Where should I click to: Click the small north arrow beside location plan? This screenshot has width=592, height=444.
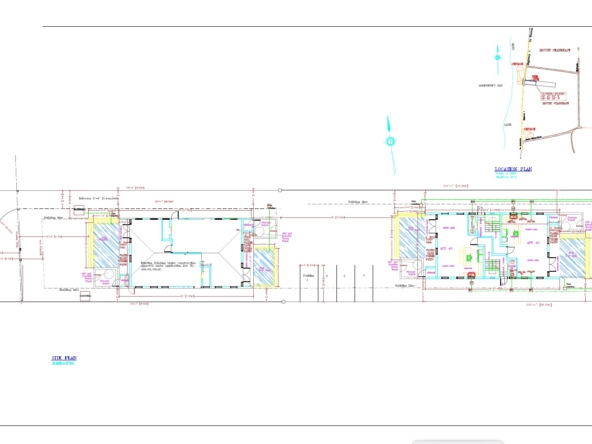point(497,58)
